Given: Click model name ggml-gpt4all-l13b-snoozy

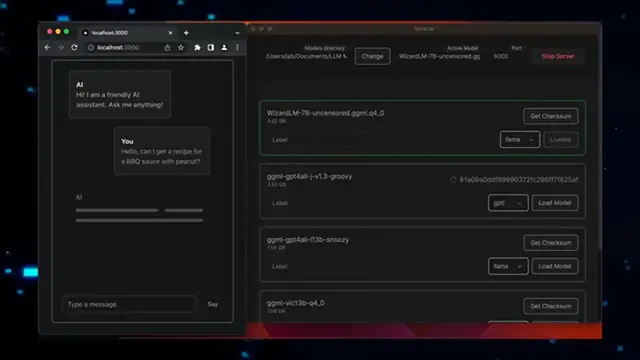Looking at the screenshot, I should click(308, 240).
